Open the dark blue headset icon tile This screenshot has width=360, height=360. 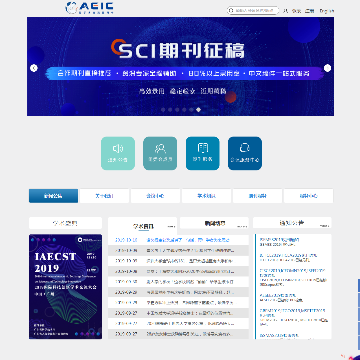click(x=245, y=153)
